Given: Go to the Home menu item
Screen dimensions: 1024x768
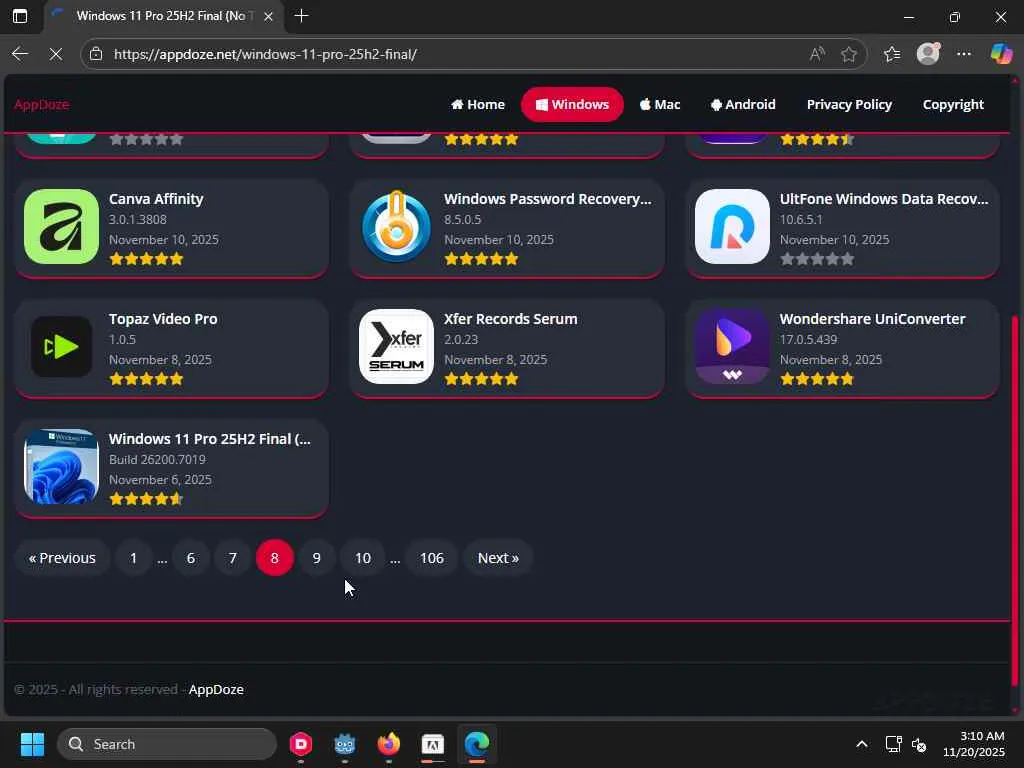Looking at the screenshot, I should [x=478, y=104].
